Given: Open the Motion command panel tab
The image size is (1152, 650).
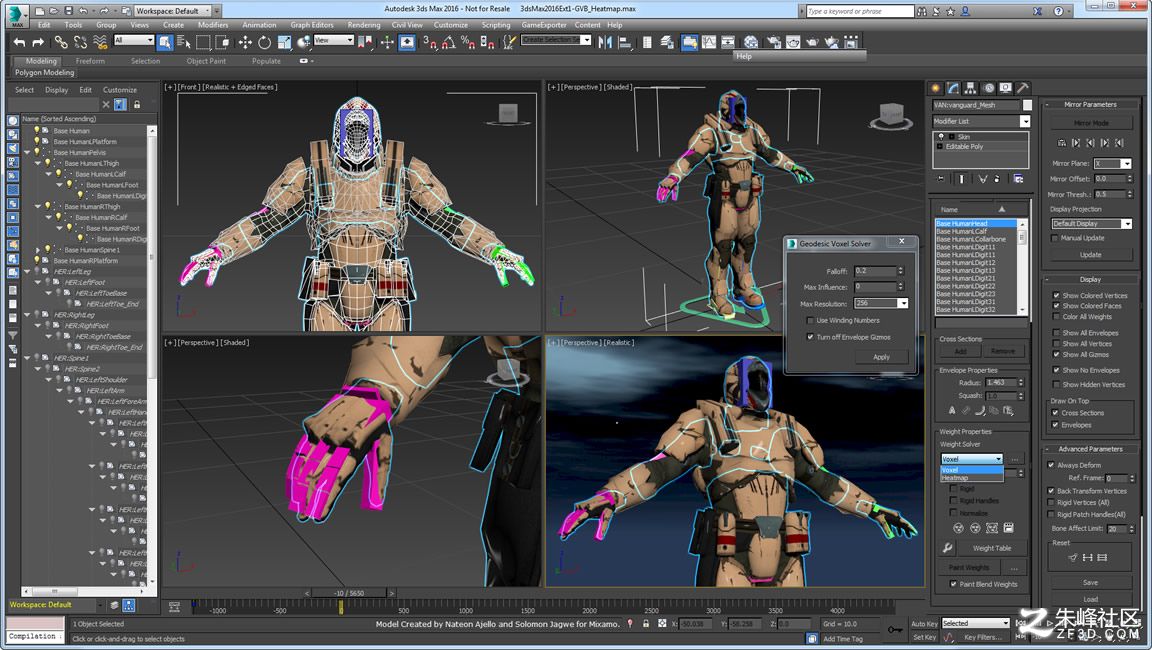Looking at the screenshot, I should (988, 88).
